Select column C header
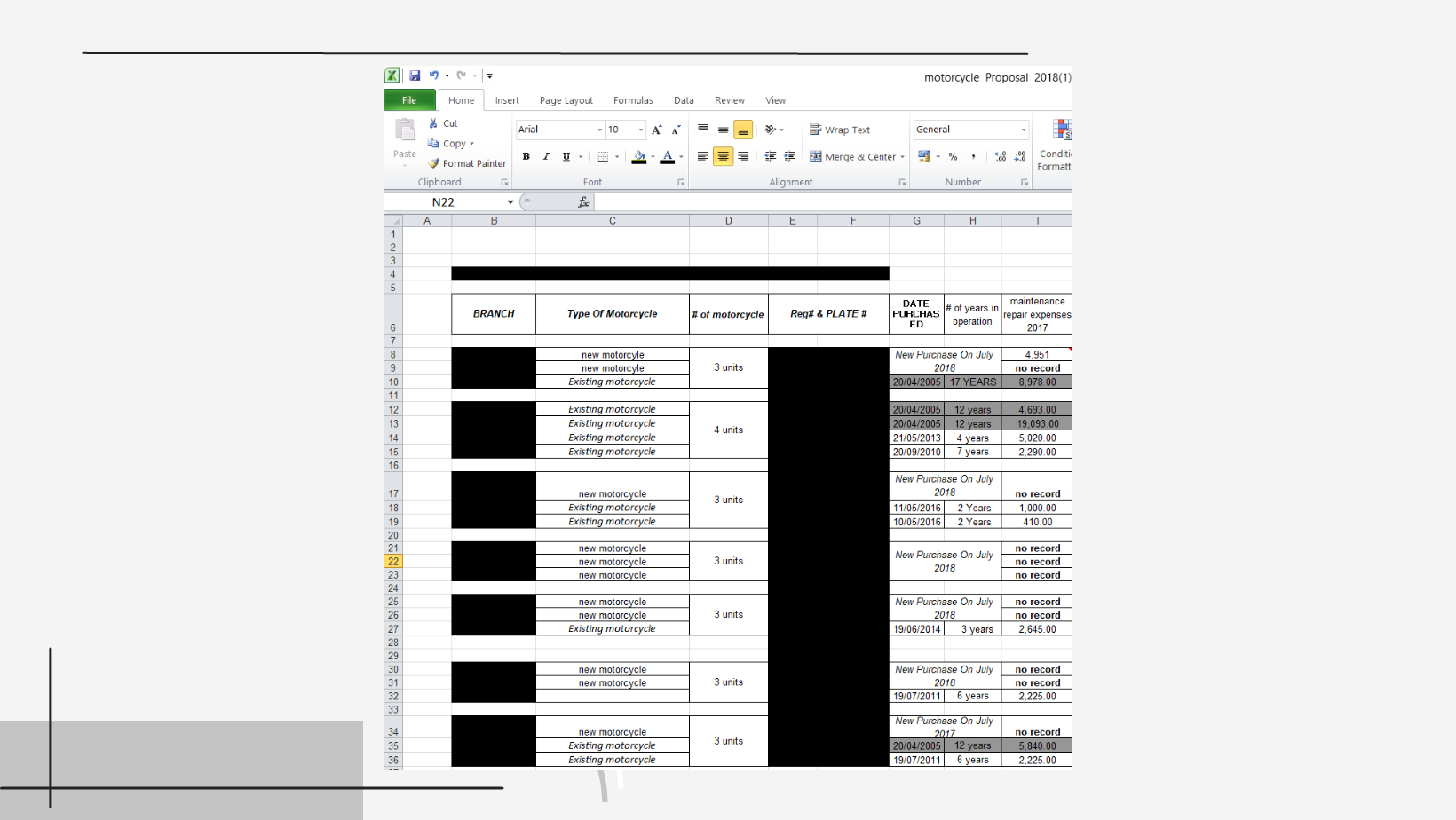 pyautogui.click(x=613, y=221)
